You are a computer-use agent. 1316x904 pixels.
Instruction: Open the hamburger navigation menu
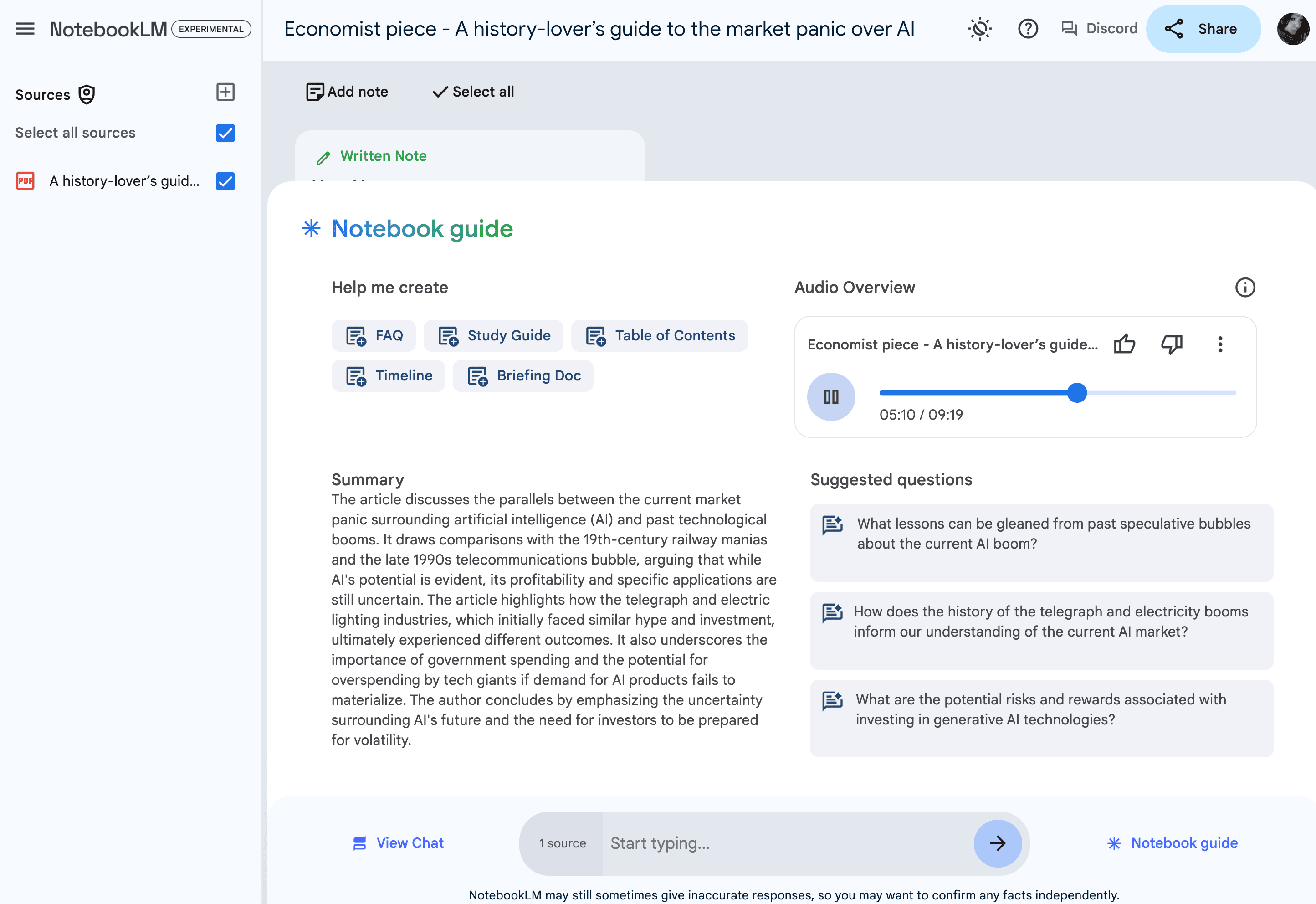[25, 29]
